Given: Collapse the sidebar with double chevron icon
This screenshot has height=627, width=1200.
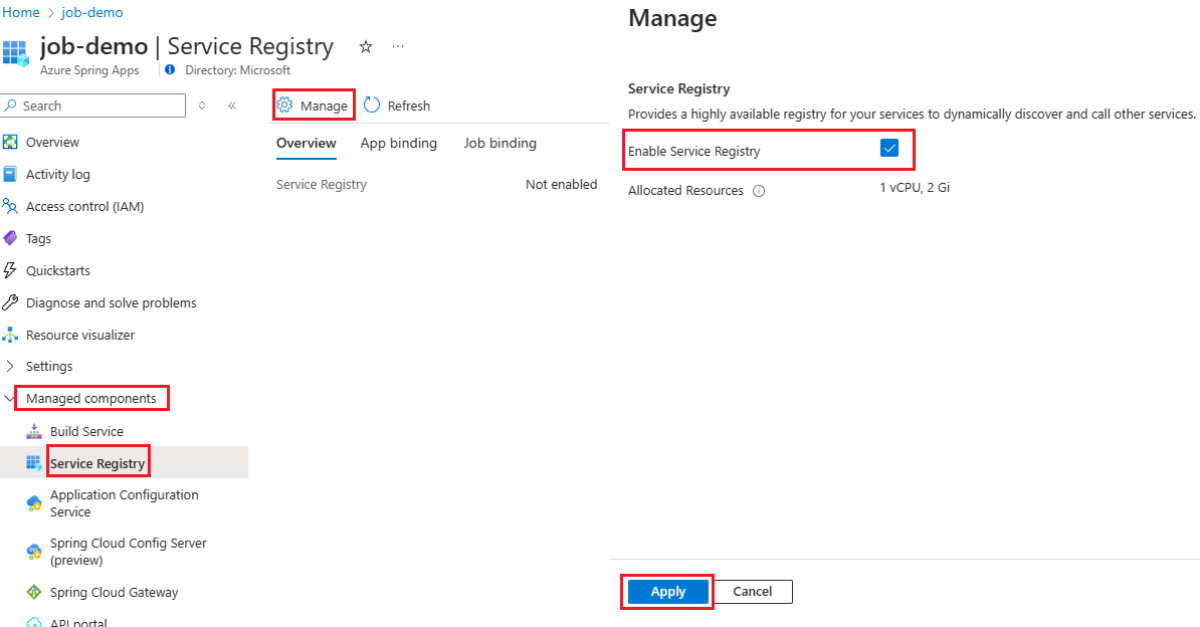Looking at the screenshot, I should click(232, 105).
